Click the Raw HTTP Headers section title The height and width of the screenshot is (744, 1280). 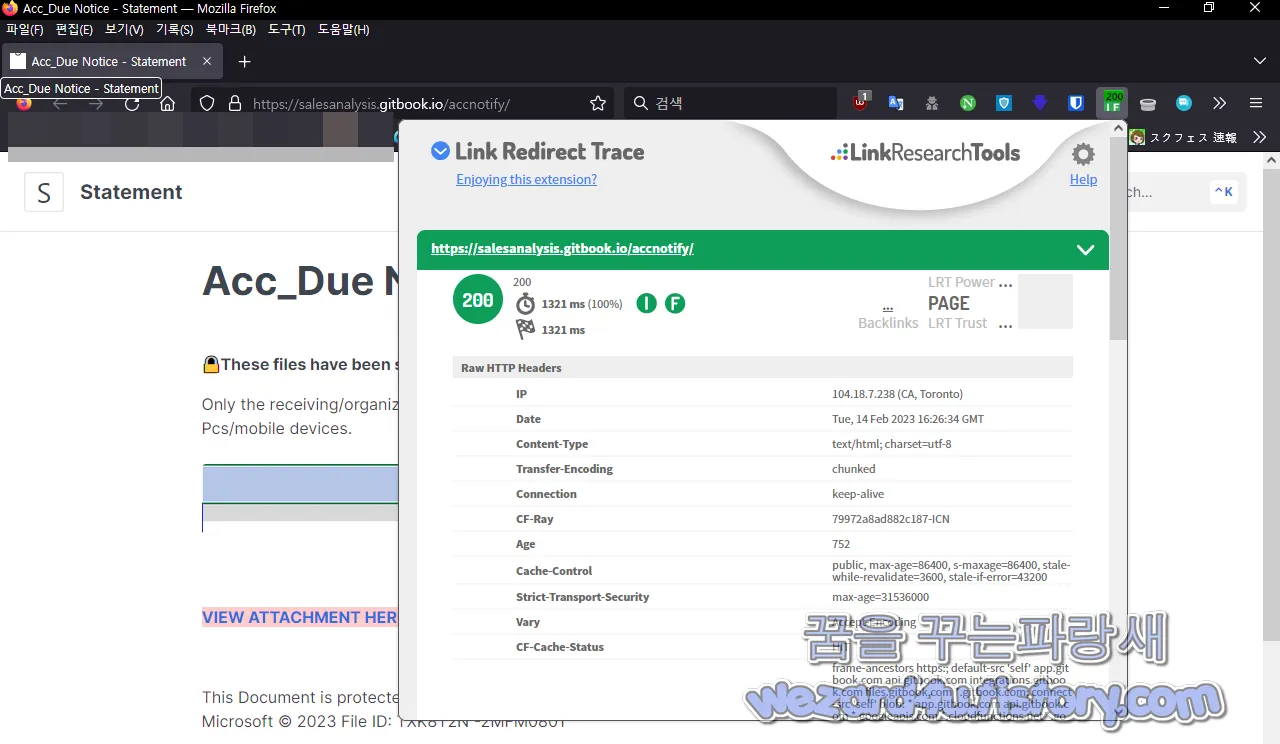(511, 368)
